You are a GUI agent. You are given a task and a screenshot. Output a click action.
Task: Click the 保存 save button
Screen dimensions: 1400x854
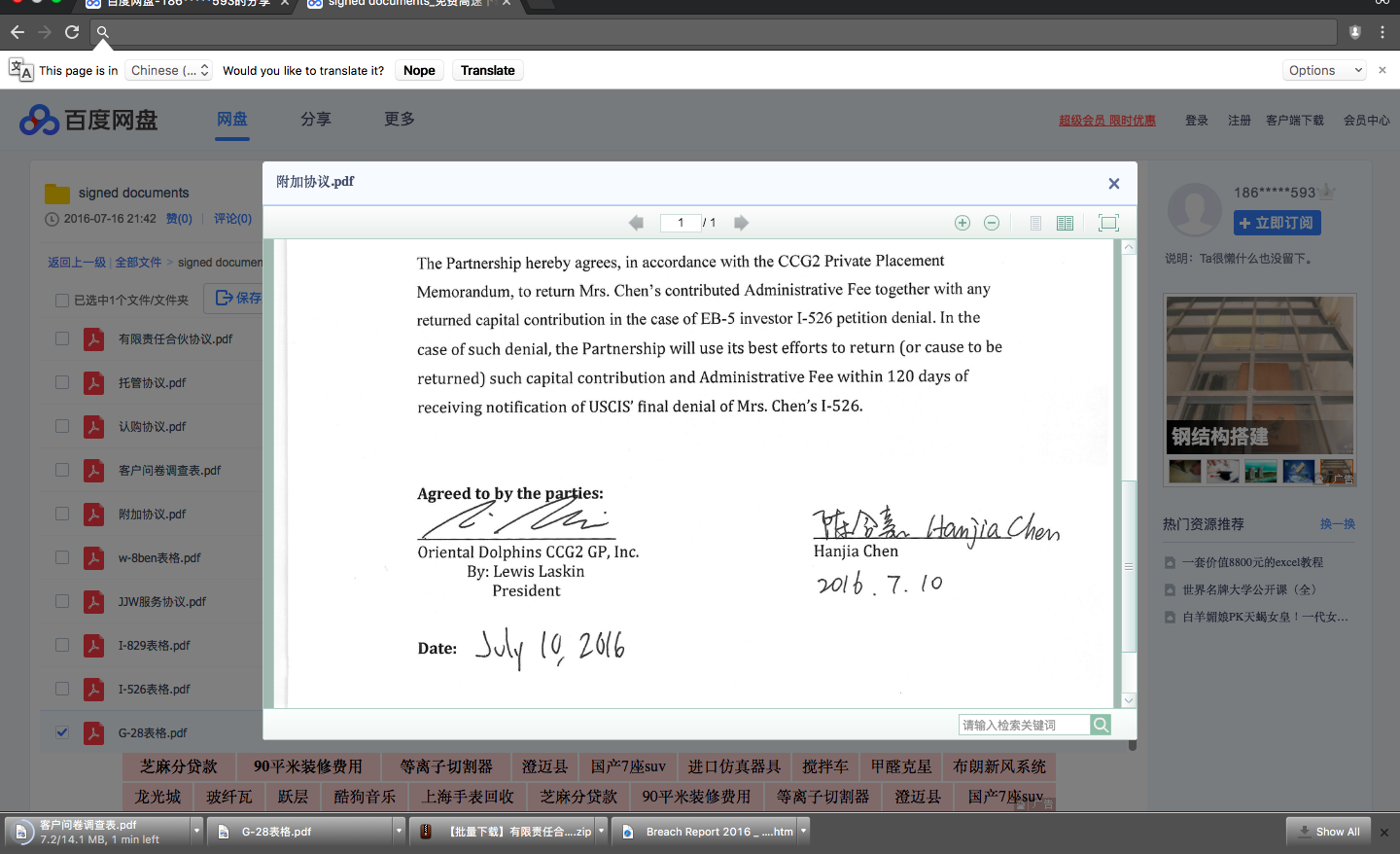pyautogui.click(x=233, y=298)
